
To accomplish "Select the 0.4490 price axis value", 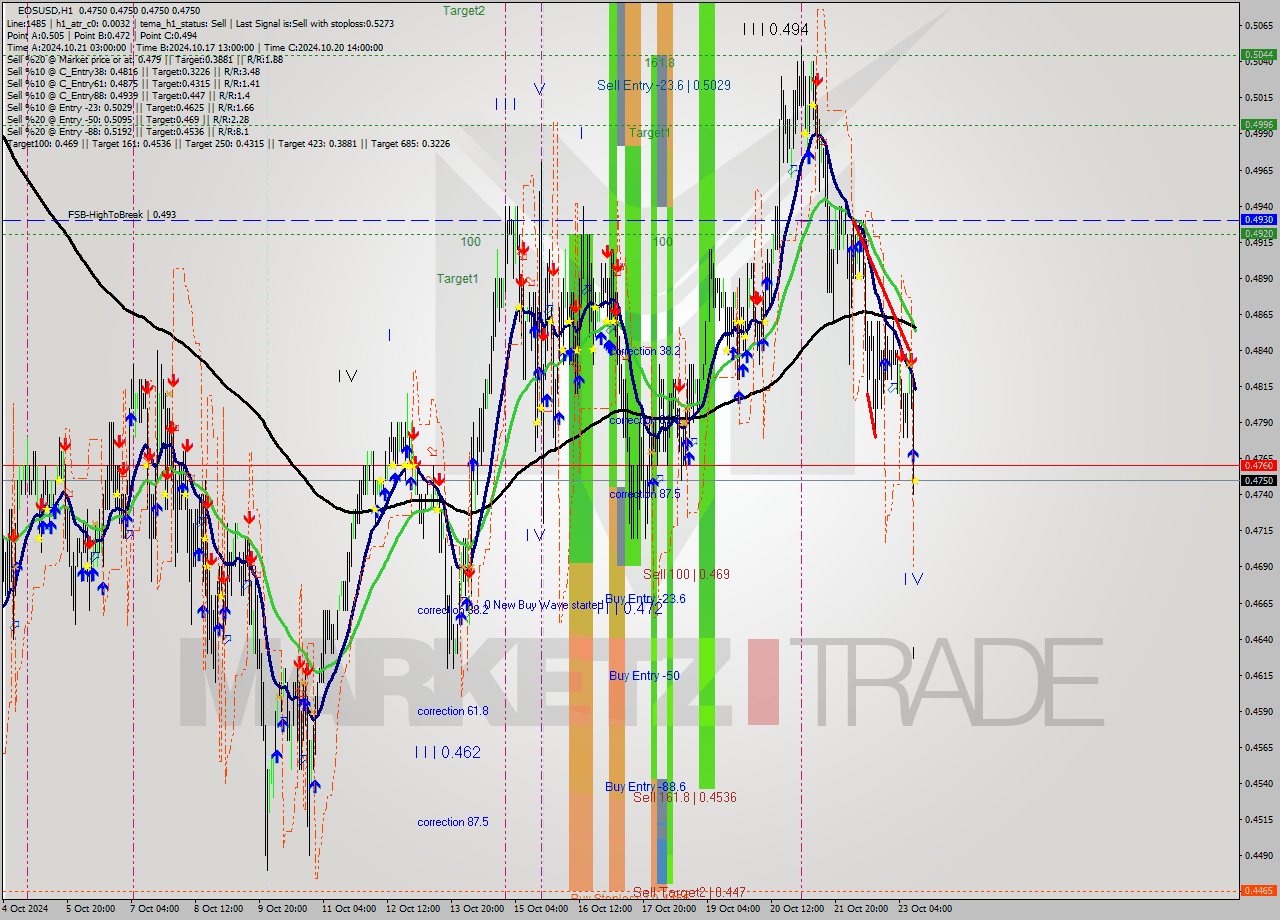I will [x=1257, y=855].
